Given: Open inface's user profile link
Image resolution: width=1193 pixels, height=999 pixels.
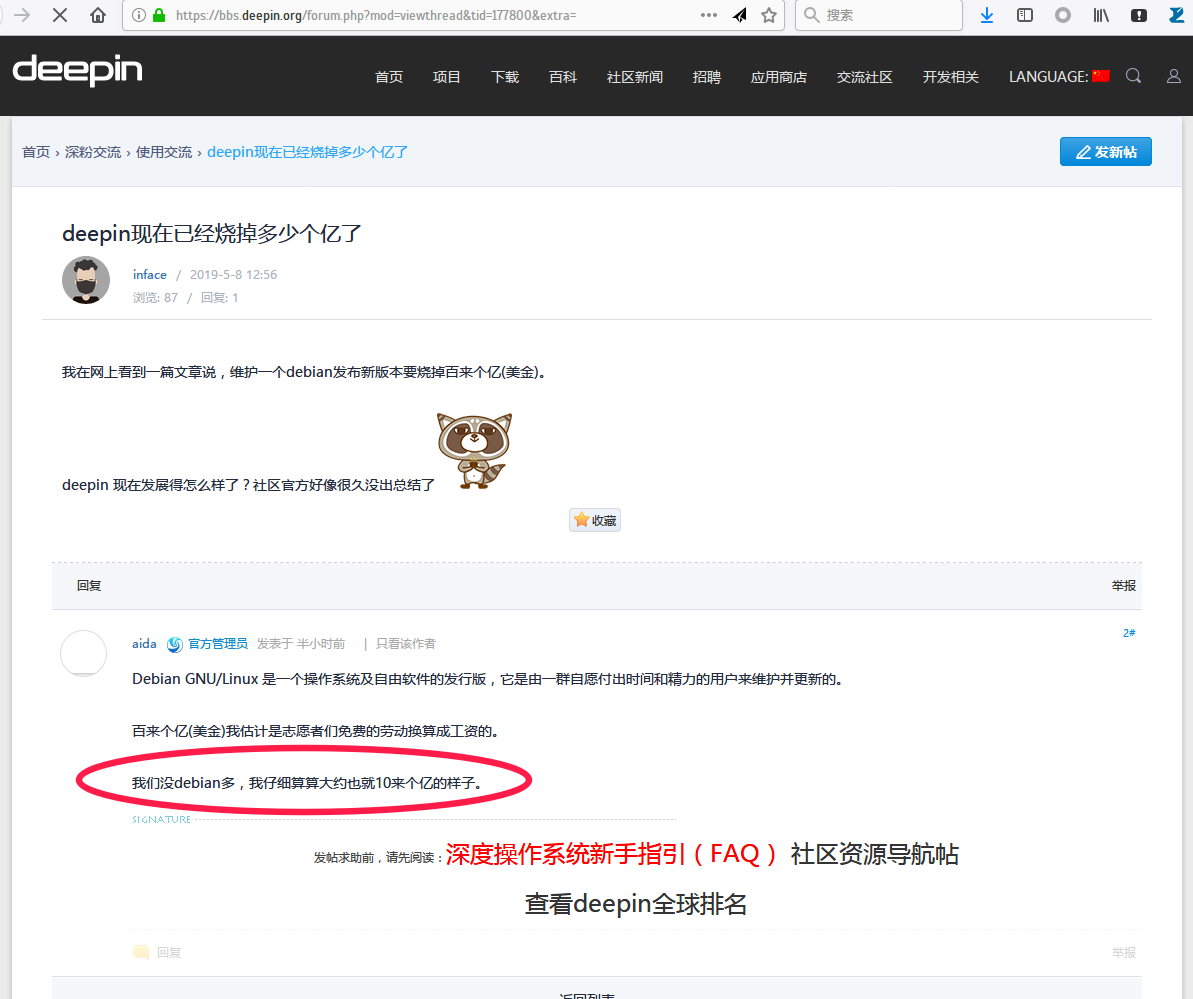Looking at the screenshot, I should click(x=150, y=275).
